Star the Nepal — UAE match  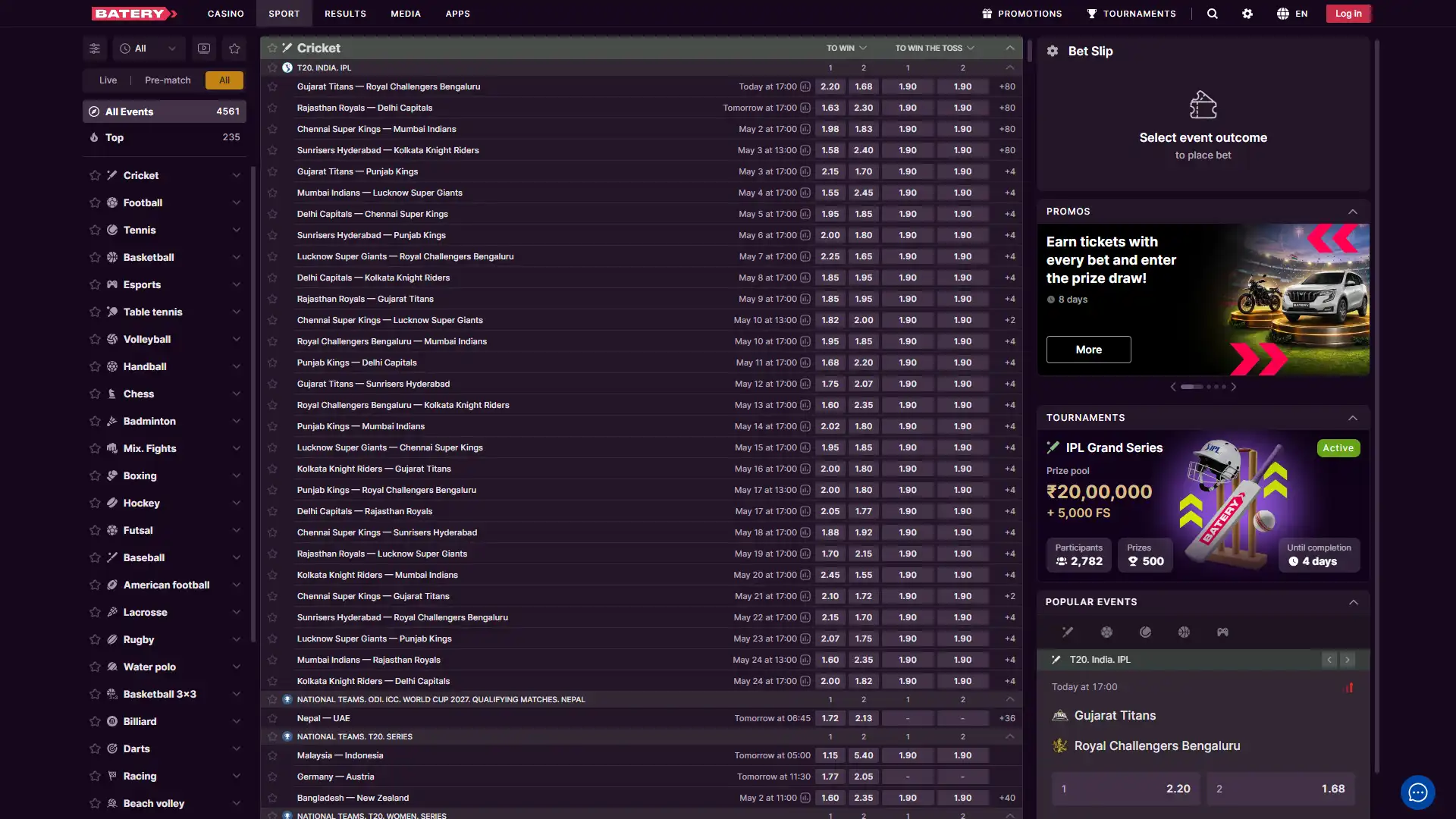click(x=272, y=718)
